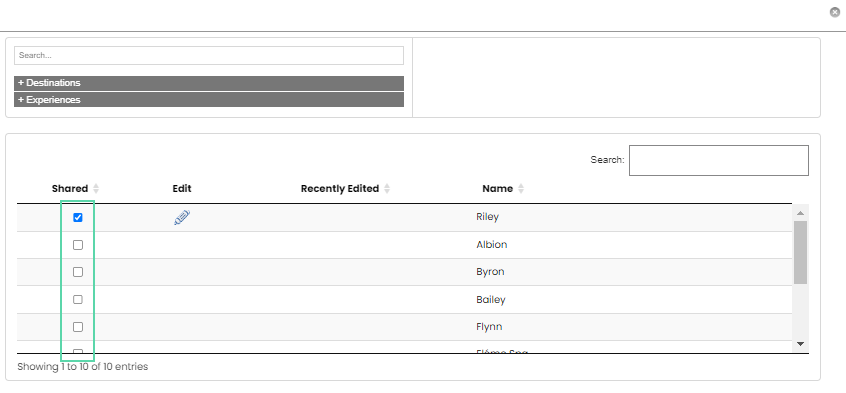Sort table by Recently Edited header
Image resolution: width=846 pixels, height=393 pixels.
340,189
